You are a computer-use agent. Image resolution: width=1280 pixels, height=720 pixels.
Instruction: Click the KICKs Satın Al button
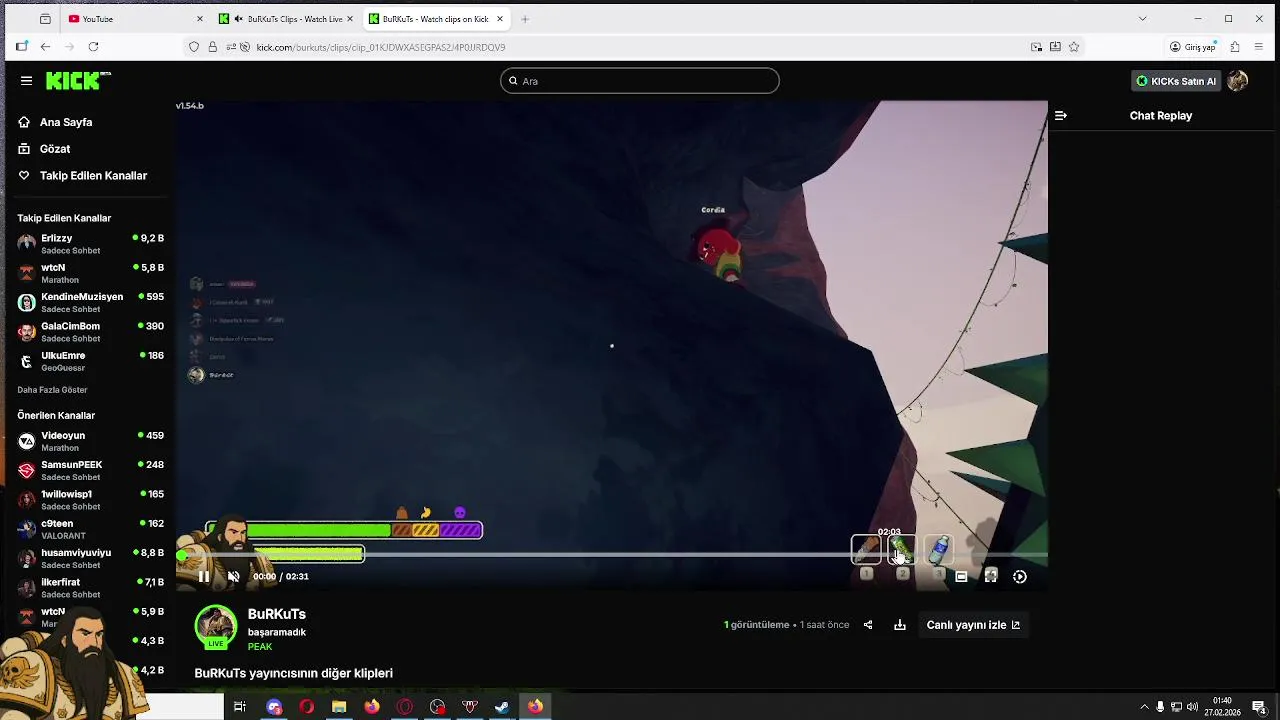point(1176,81)
